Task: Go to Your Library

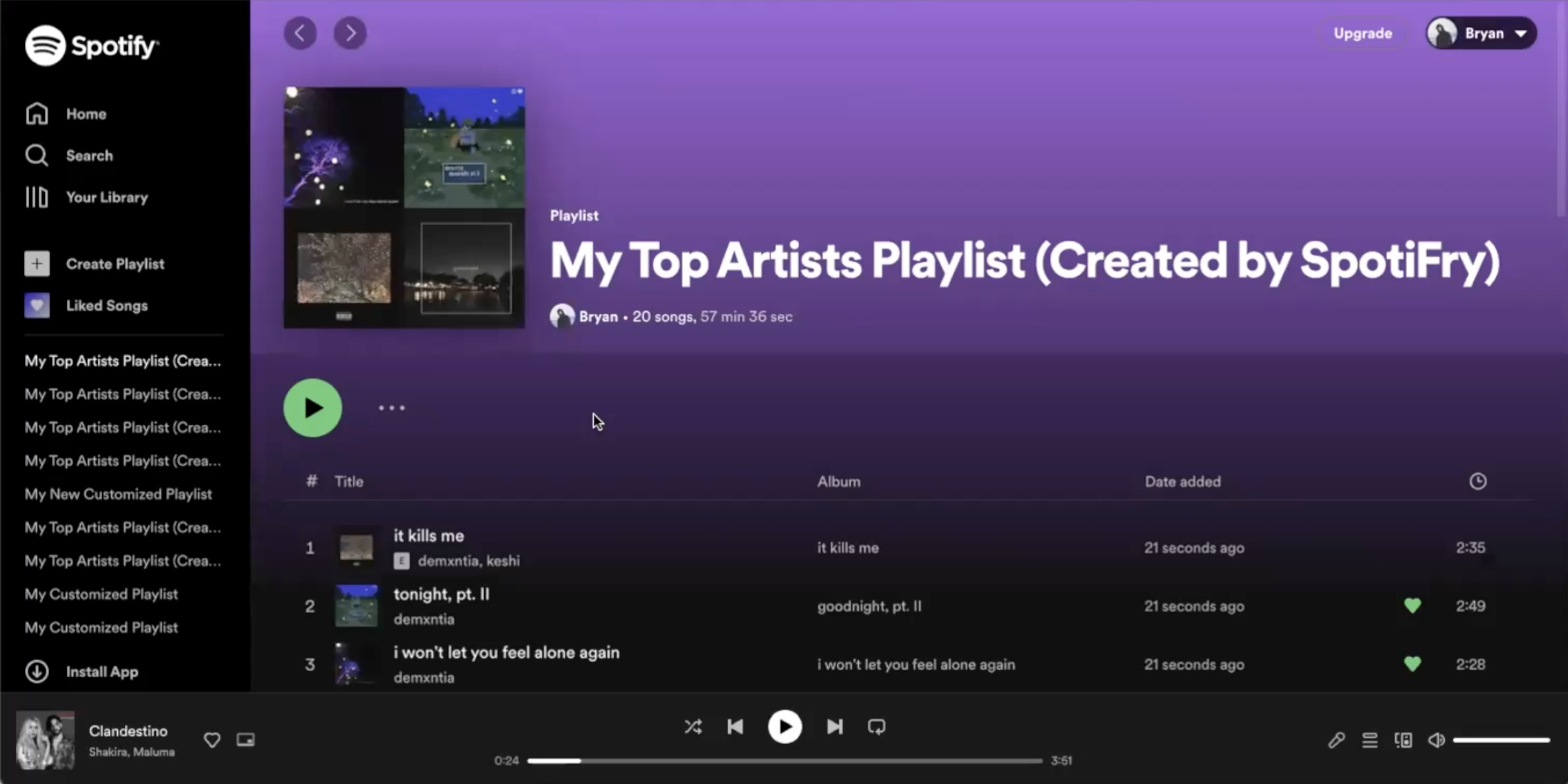Action: [107, 197]
